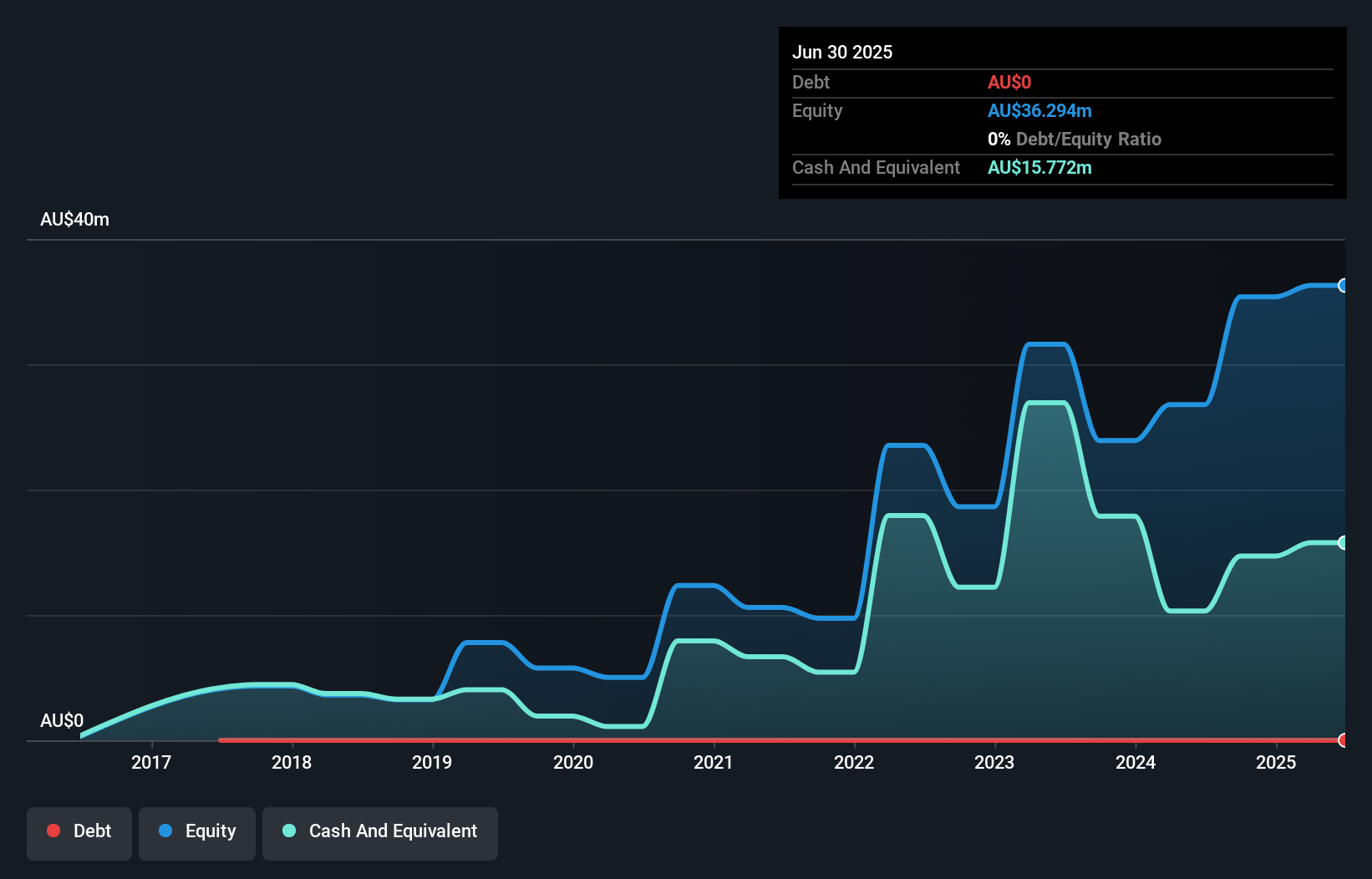This screenshot has height=879, width=1372.
Task: Click the blue Equity legend dot
Action: click(165, 831)
